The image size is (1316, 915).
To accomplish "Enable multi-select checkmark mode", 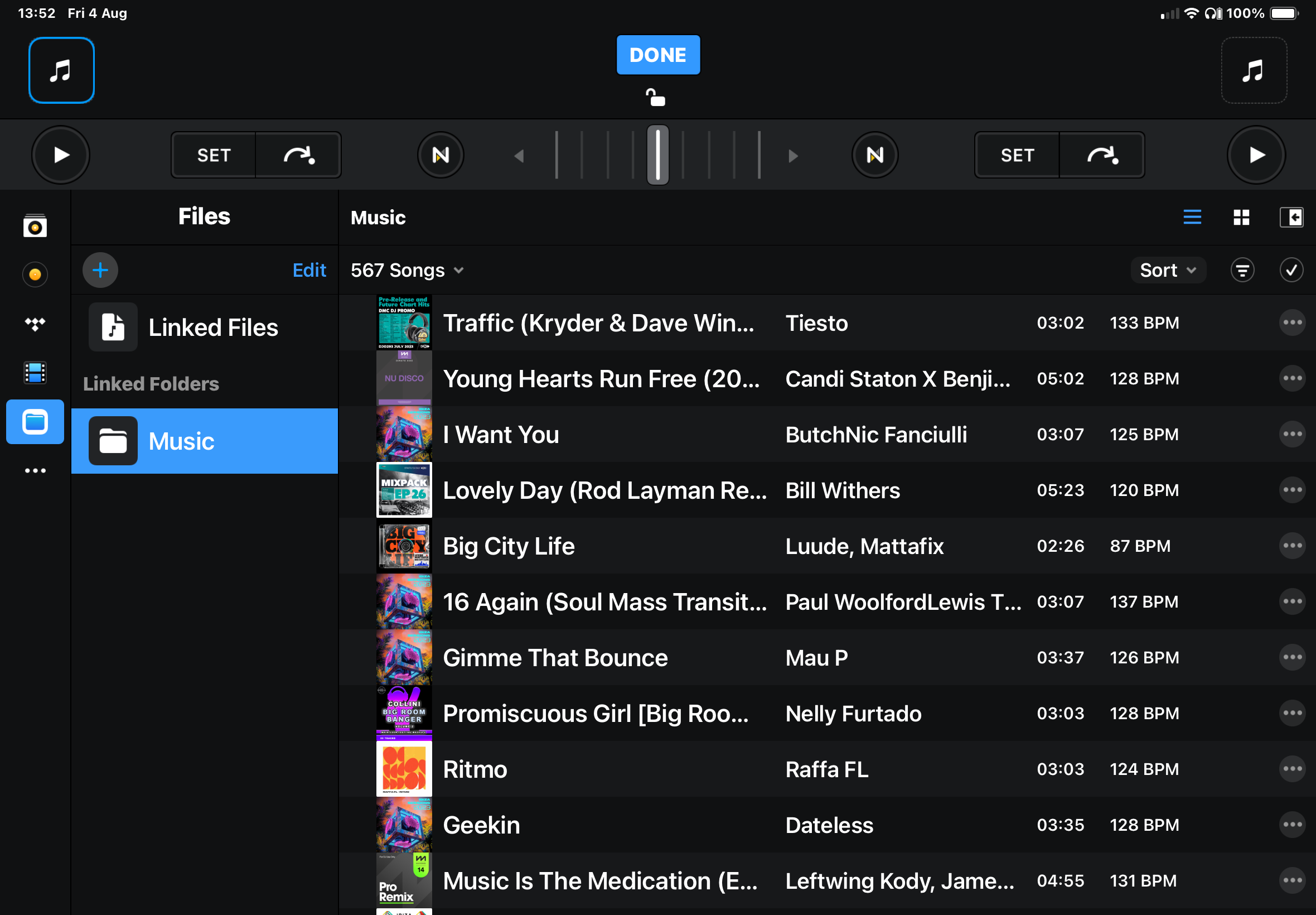I will 1291,270.
